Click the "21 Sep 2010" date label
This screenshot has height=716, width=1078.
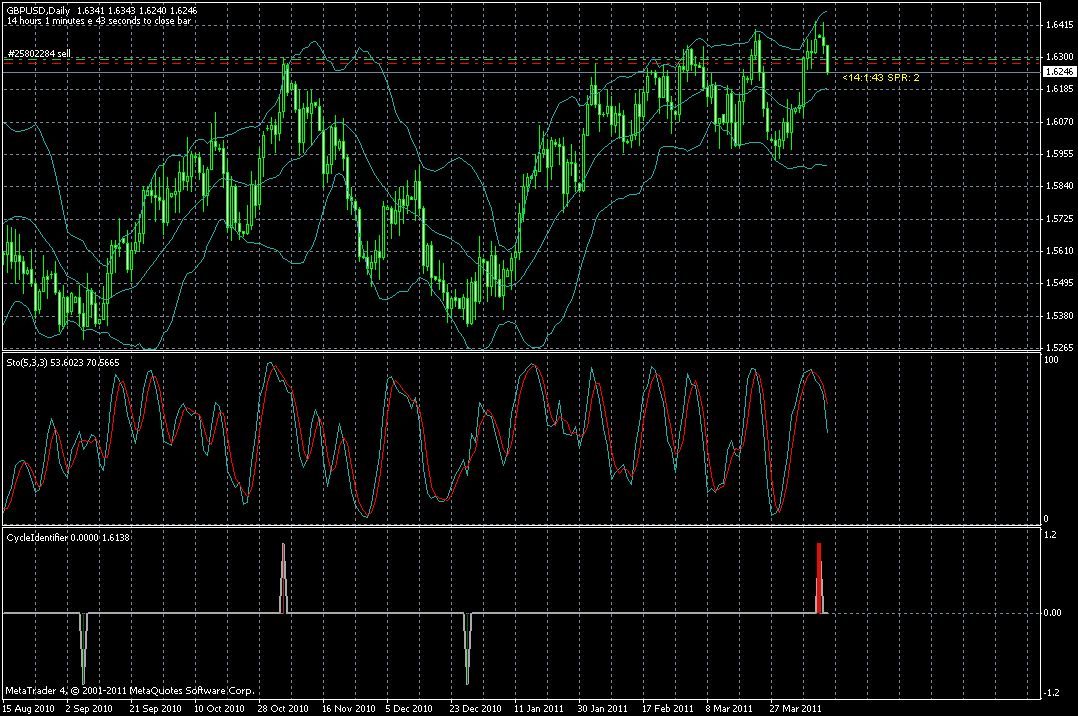(155, 708)
